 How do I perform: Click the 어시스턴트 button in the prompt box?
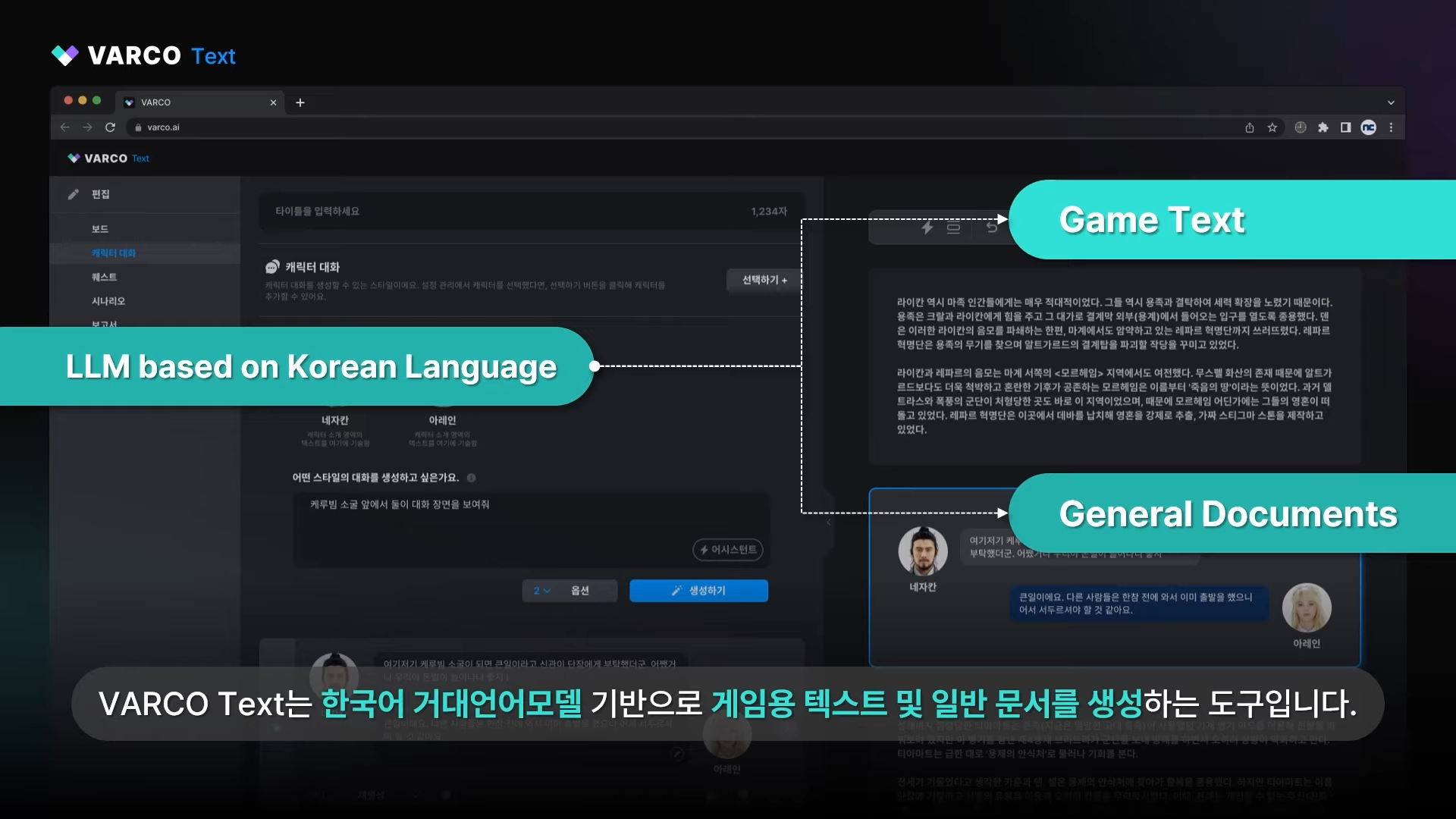pyautogui.click(x=727, y=550)
